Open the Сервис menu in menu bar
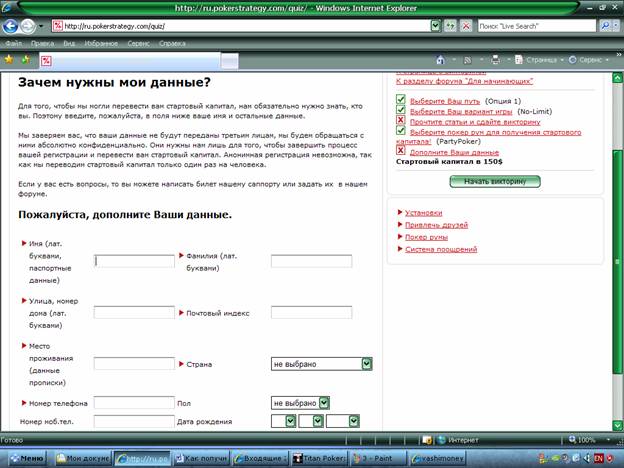Screen dimensions: 624x468 [138, 43]
